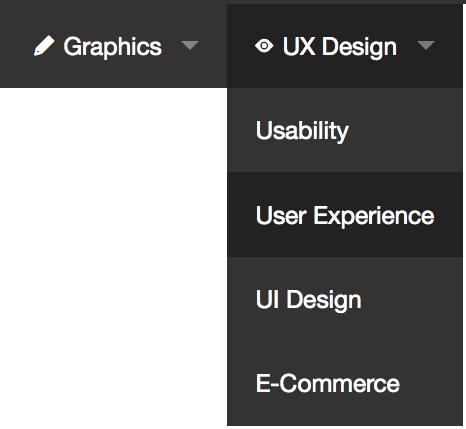Click the pencil icon beside Graphics
Viewport: 466px width, 429px height.
[44, 46]
